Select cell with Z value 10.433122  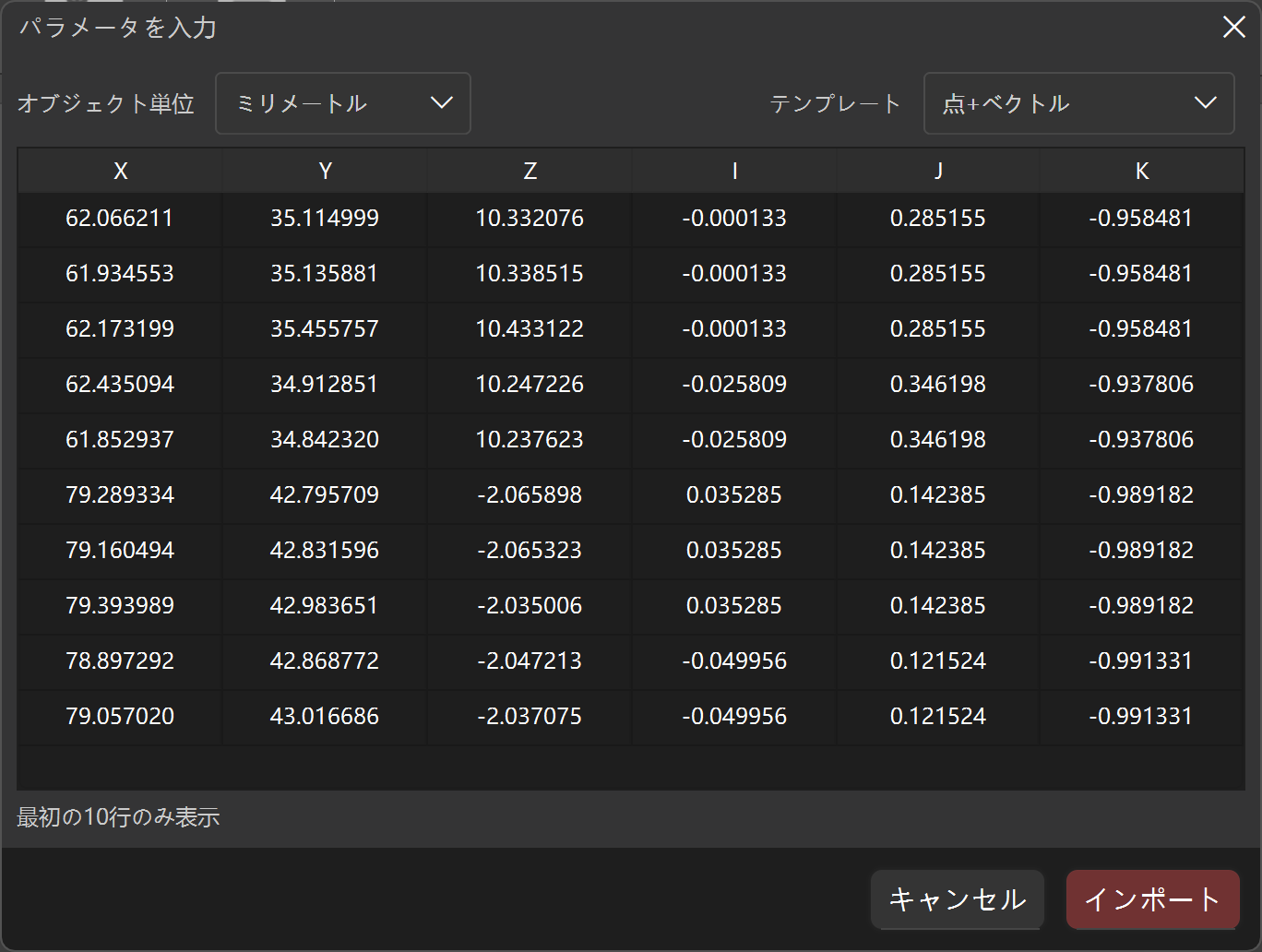530,329
